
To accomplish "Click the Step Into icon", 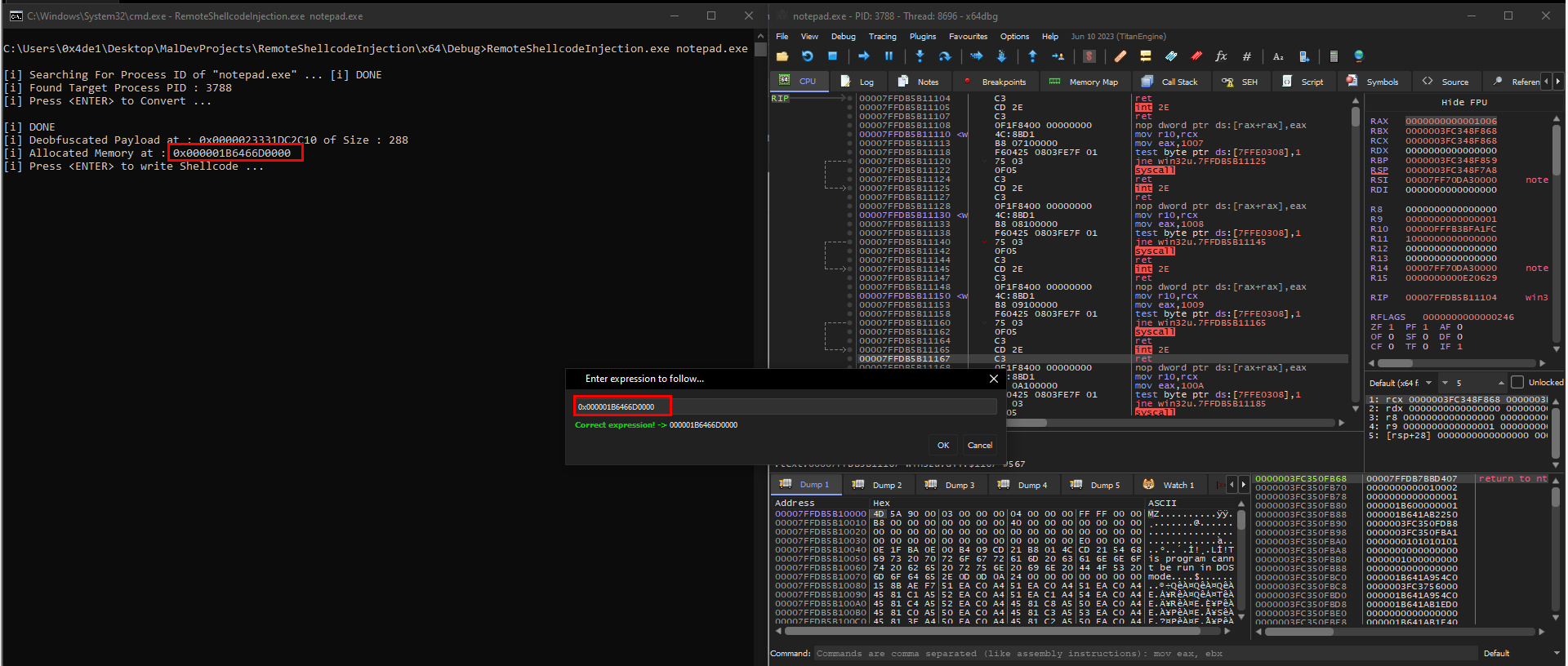I will point(920,56).
